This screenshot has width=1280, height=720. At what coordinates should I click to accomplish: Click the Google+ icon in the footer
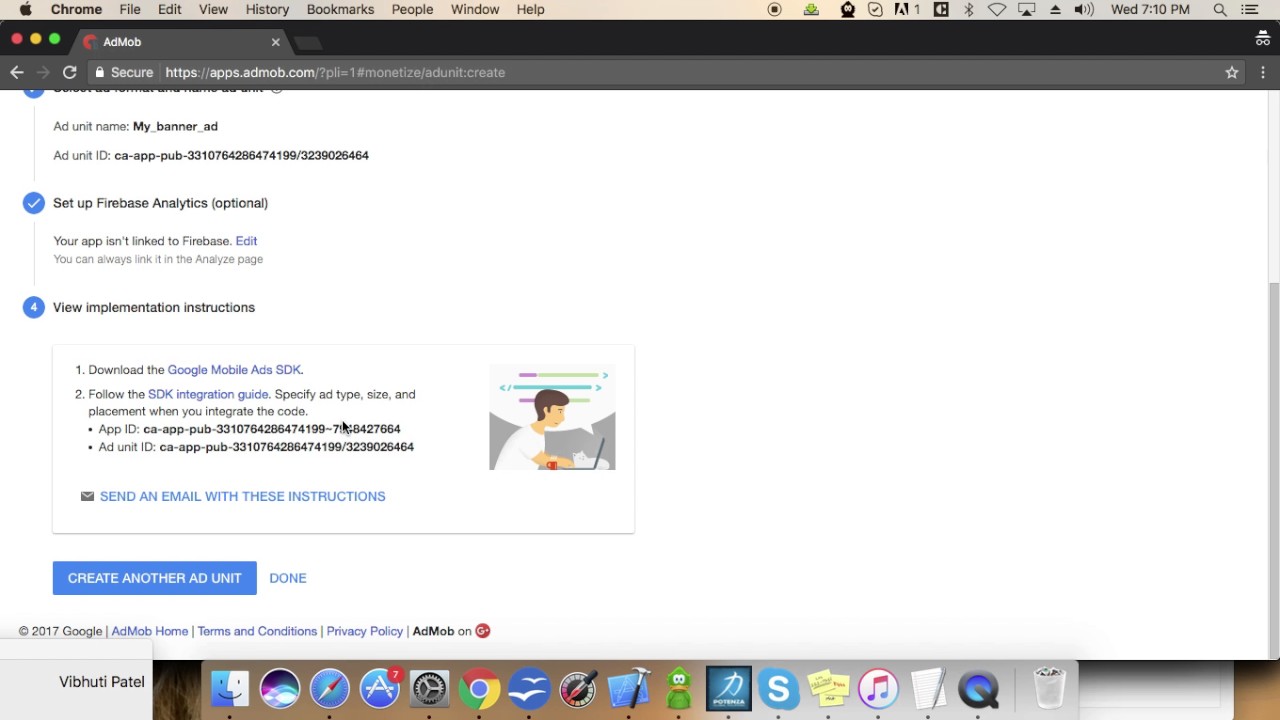coord(483,631)
